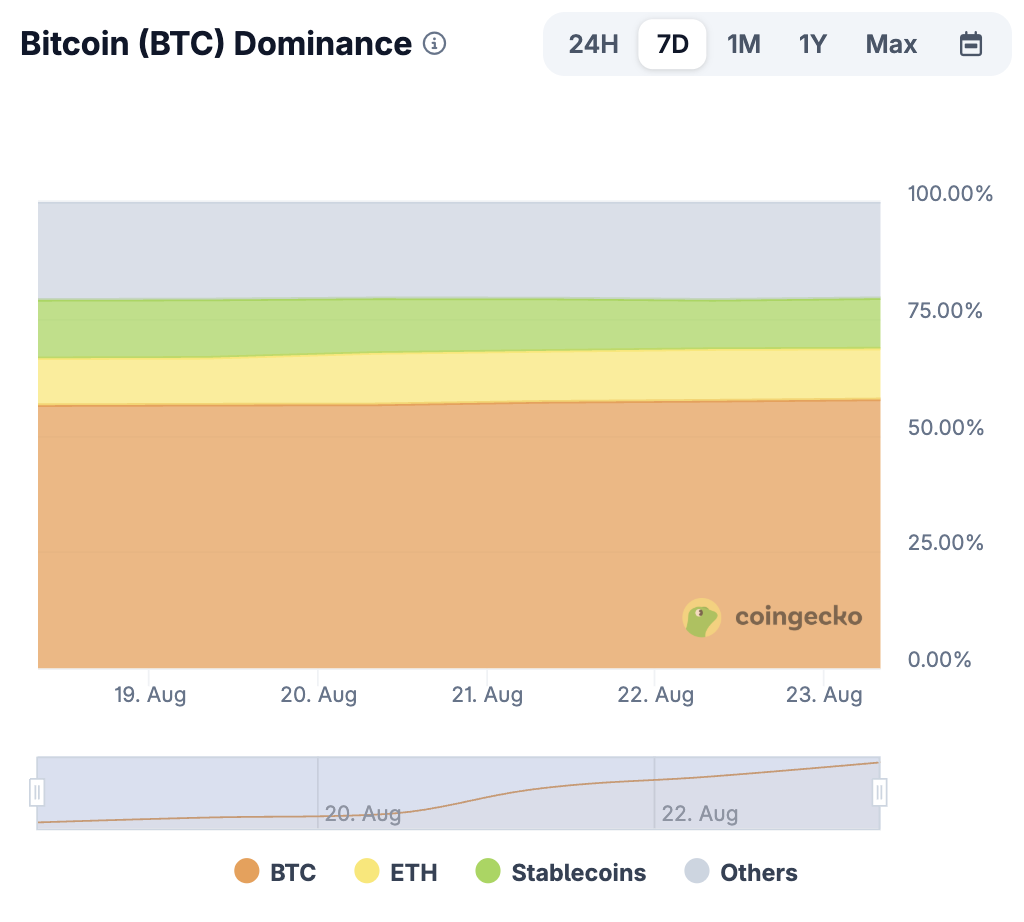Click the coingecko watermark text
This screenshot has width=1024, height=922.
798,617
